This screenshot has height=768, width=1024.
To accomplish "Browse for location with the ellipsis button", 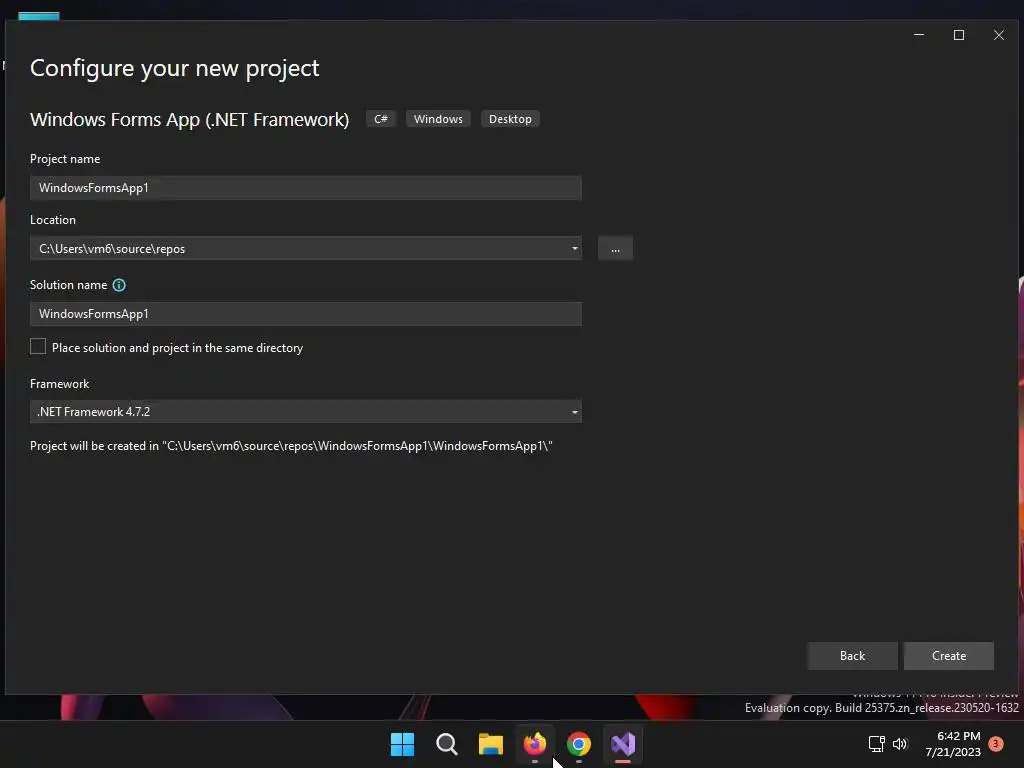I will click(x=615, y=249).
